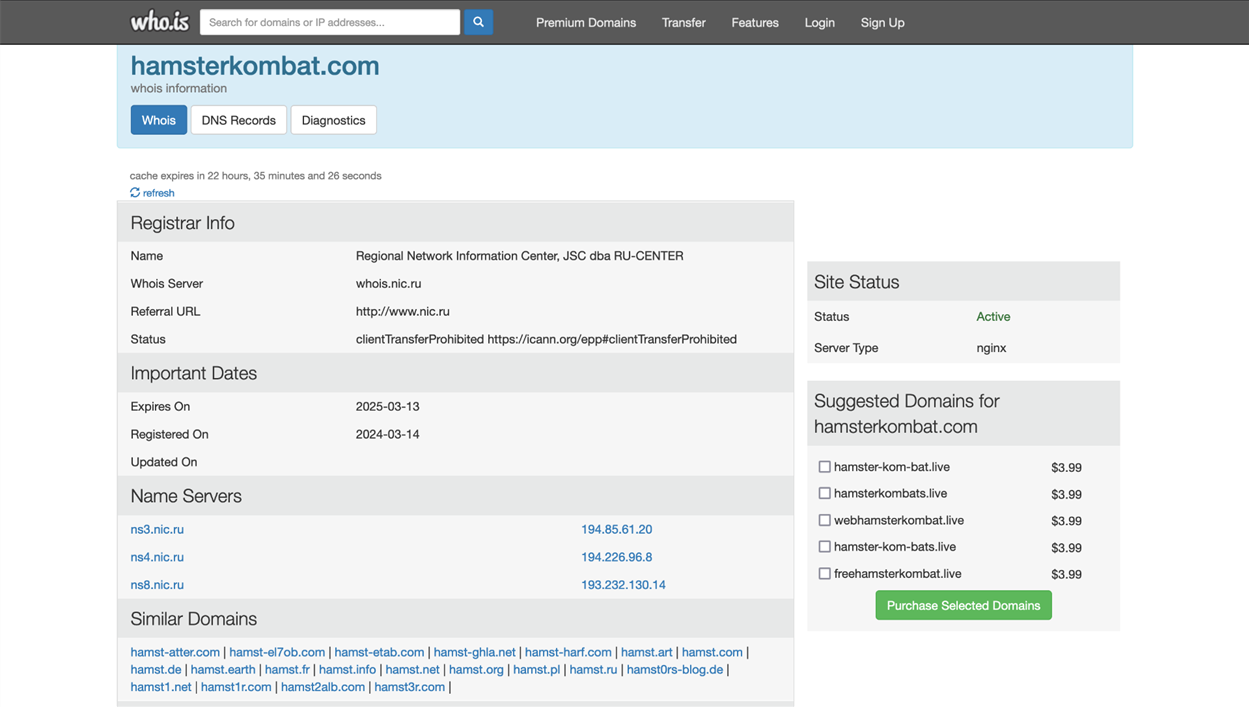This screenshot has width=1249, height=707.
Task: Open similar domain hamst.de
Action: (156, 670)
